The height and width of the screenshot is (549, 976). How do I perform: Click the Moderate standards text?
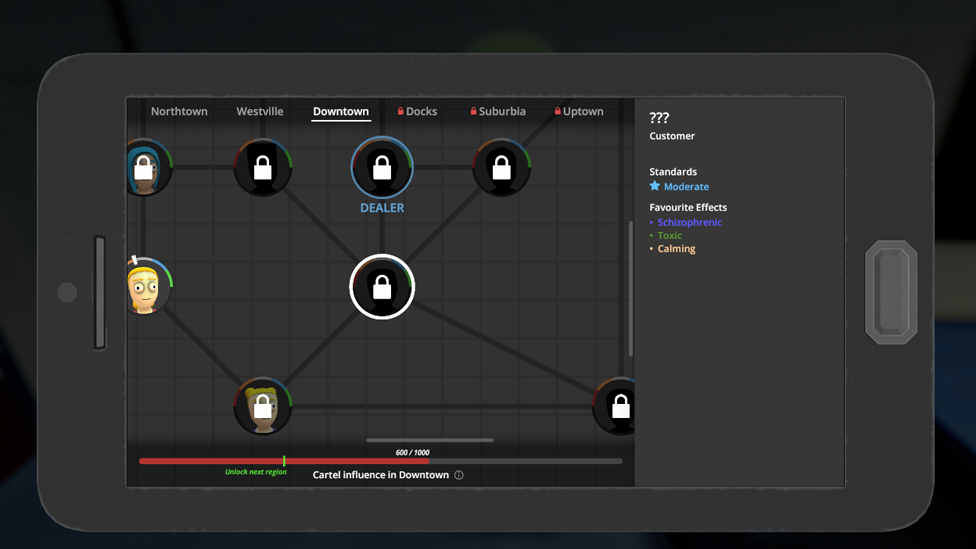pyautogui.click(x=686, y=187)
